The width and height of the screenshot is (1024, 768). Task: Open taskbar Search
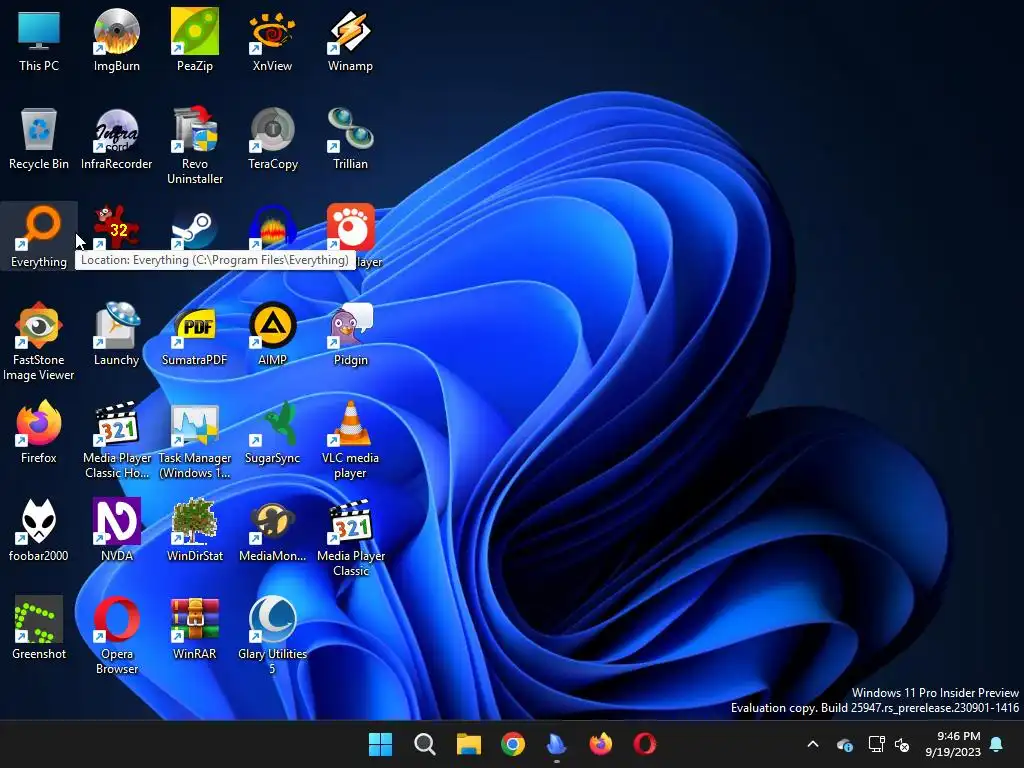(424, 744)
